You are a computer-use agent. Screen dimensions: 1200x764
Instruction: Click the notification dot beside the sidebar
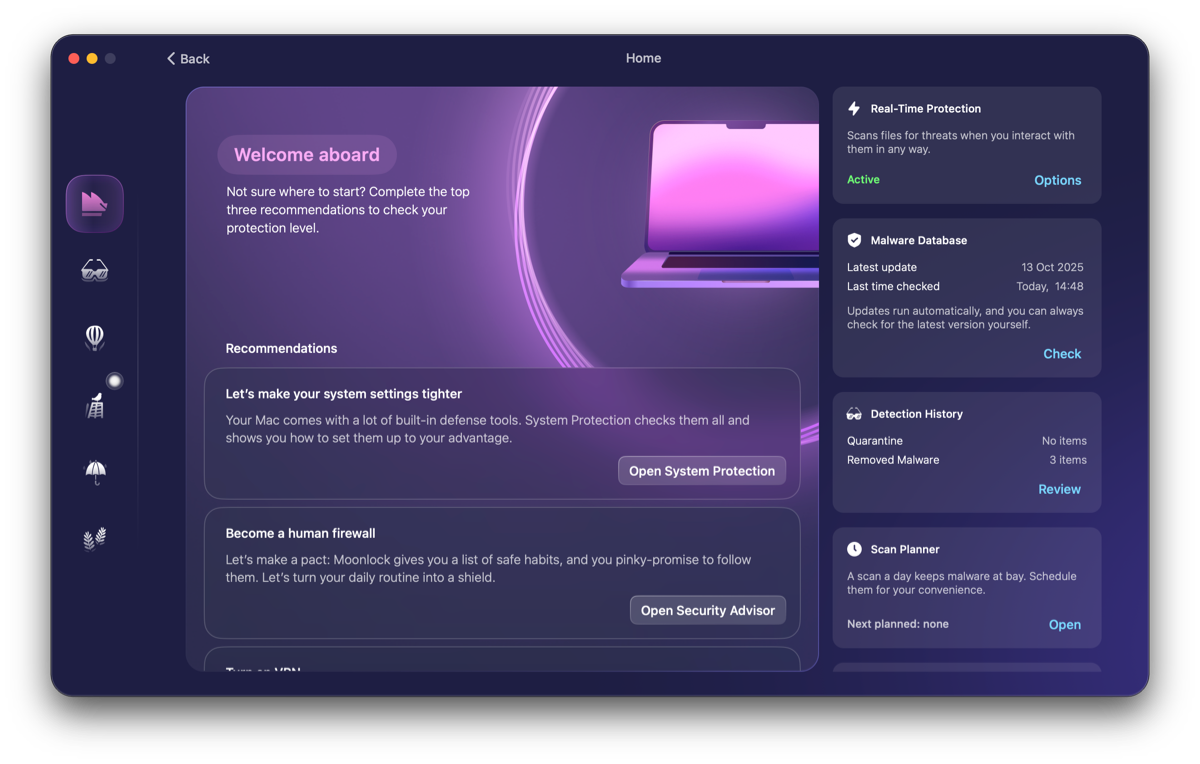pyautogui.click(x=115, y=381)
